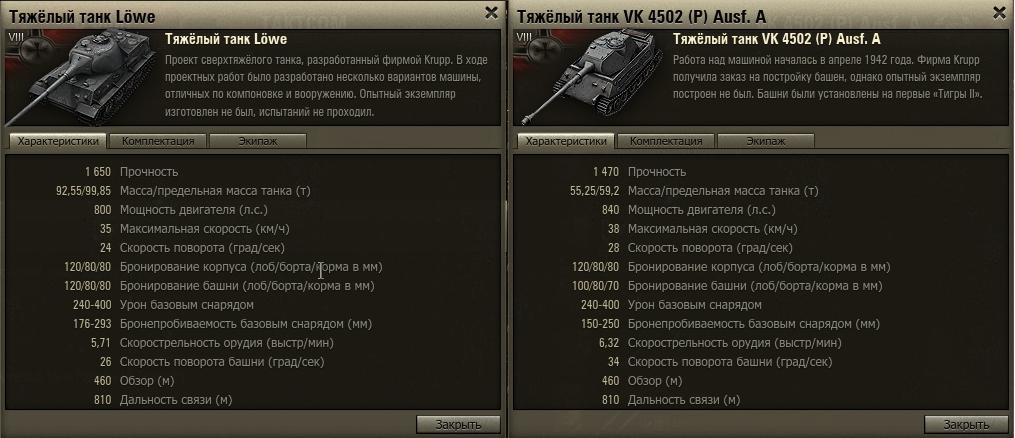1015x438 pixels.
Task: Click the VK 4502 tank preview image
Action: [589, 76]
